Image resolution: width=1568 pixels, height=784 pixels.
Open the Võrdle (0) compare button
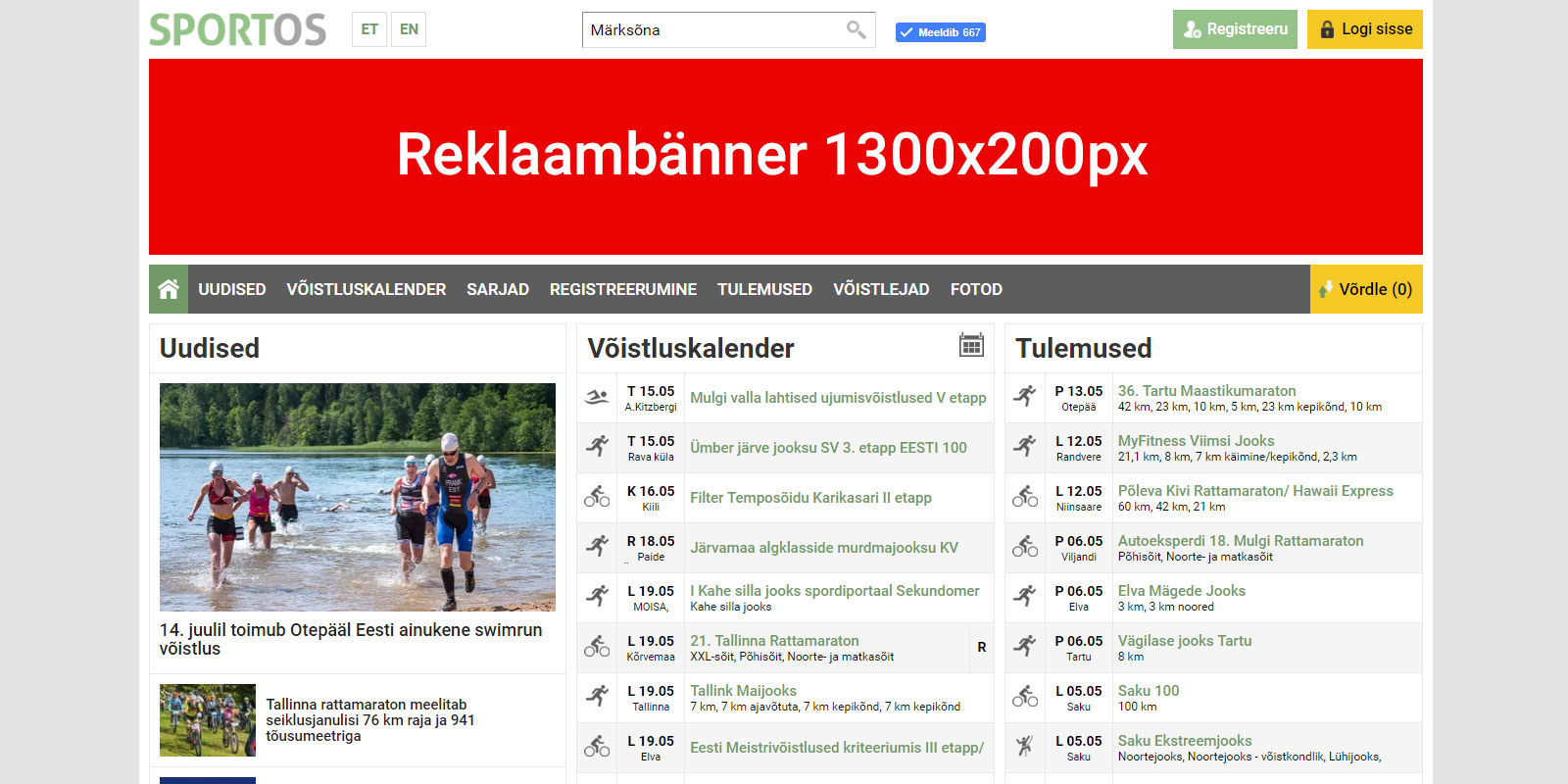coord(1365,289)
